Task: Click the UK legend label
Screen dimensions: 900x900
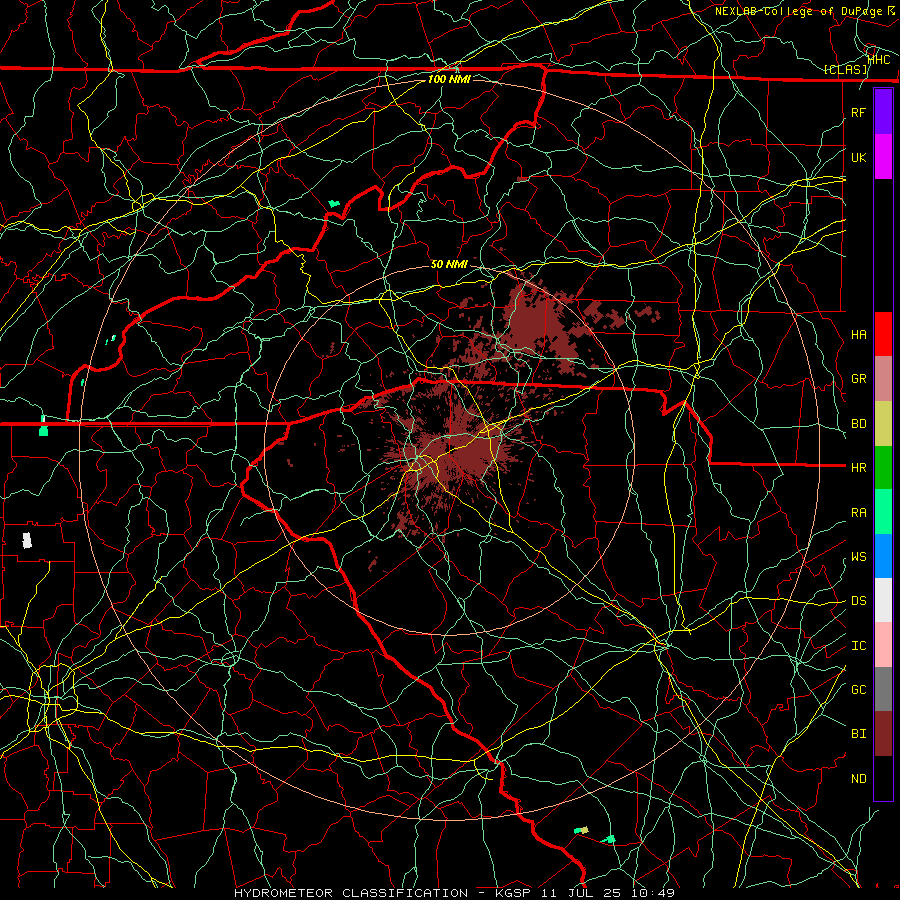Action: coord(858,157)
